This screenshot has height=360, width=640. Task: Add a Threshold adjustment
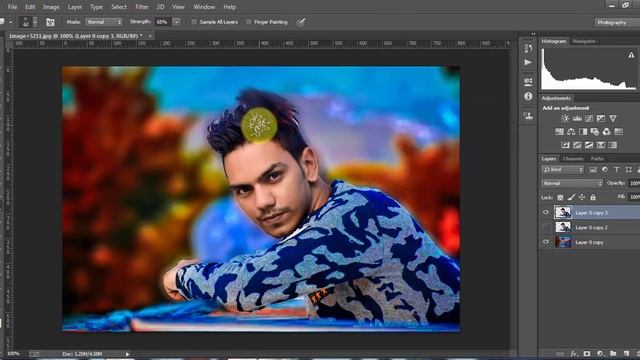589,145
